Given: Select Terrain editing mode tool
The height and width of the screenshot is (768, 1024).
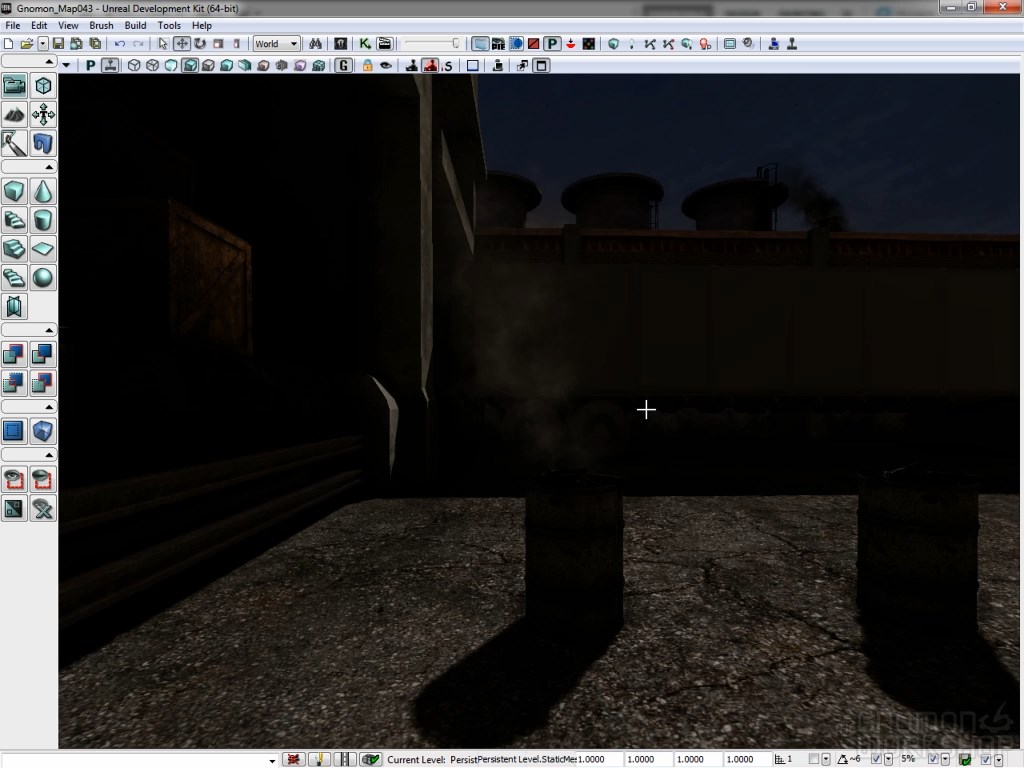Looking at the screenshot, I should [14, 114].
